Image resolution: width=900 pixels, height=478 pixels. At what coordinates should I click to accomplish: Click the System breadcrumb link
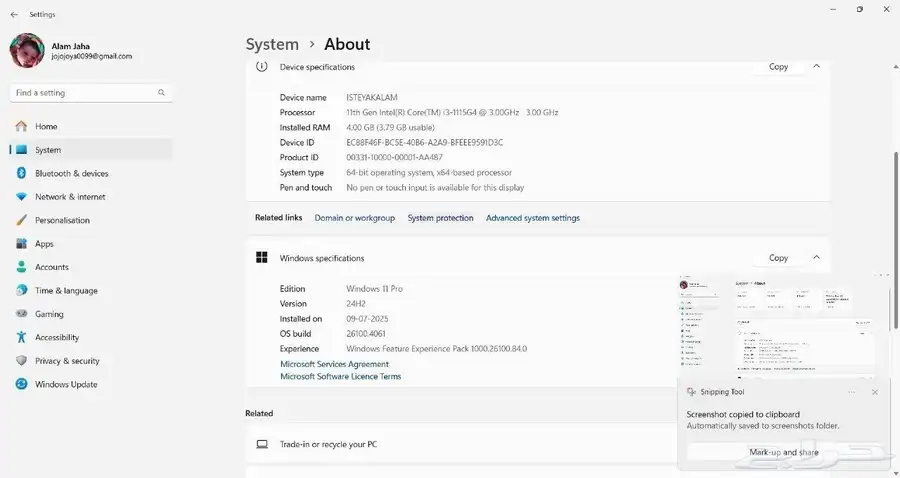click(x=272, y=44)
